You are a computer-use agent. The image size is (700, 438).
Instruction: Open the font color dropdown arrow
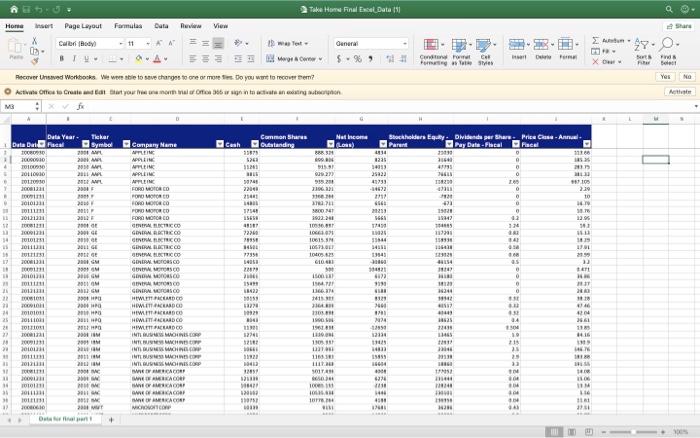[x=166, y=59]
